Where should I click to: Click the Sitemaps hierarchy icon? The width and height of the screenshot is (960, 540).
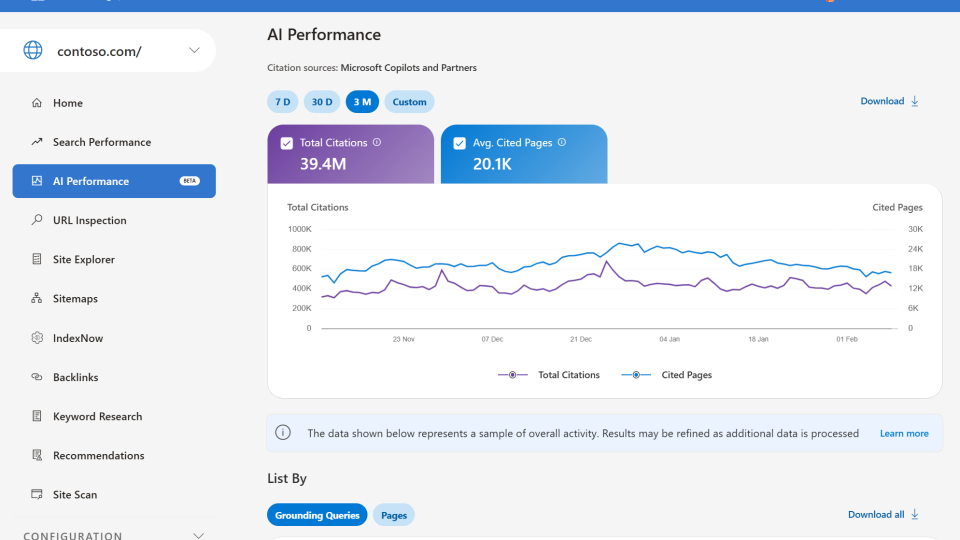37,298
